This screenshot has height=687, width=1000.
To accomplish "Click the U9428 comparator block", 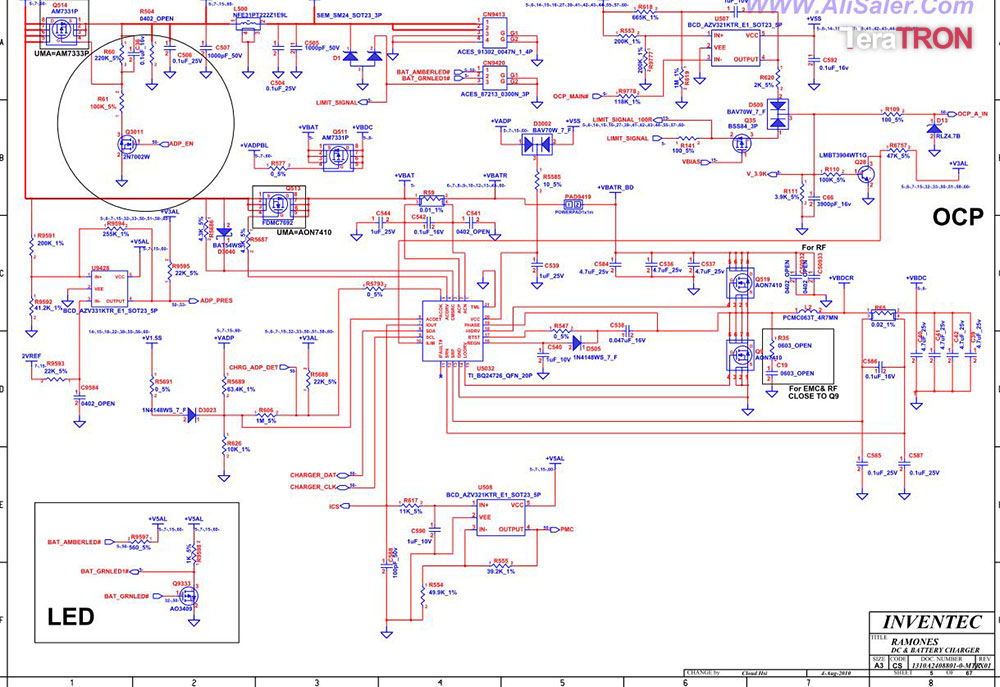I will click(109, 289).
